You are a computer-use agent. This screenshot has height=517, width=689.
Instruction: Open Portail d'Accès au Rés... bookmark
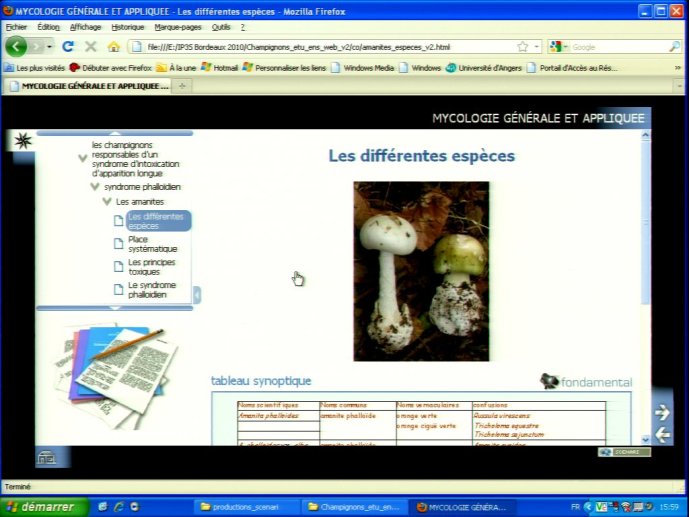tap(572, 68)
